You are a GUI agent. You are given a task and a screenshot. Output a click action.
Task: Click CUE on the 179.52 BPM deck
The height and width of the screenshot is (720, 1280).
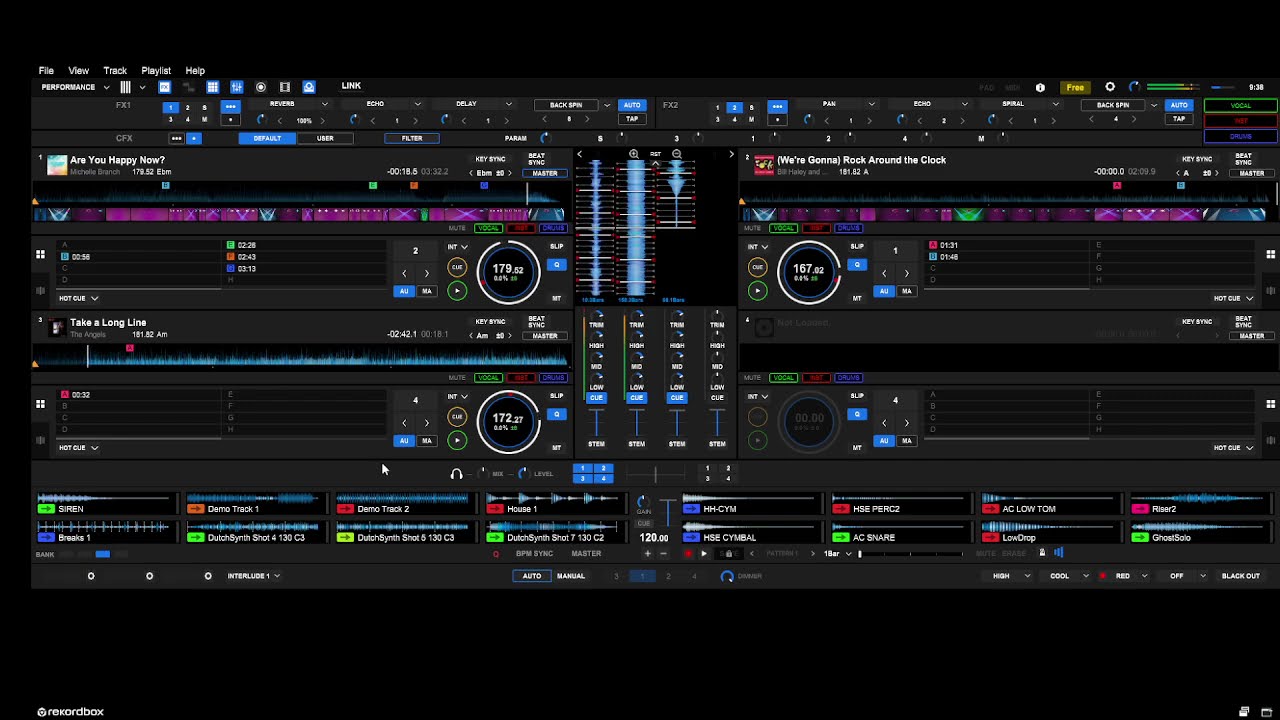457,267
